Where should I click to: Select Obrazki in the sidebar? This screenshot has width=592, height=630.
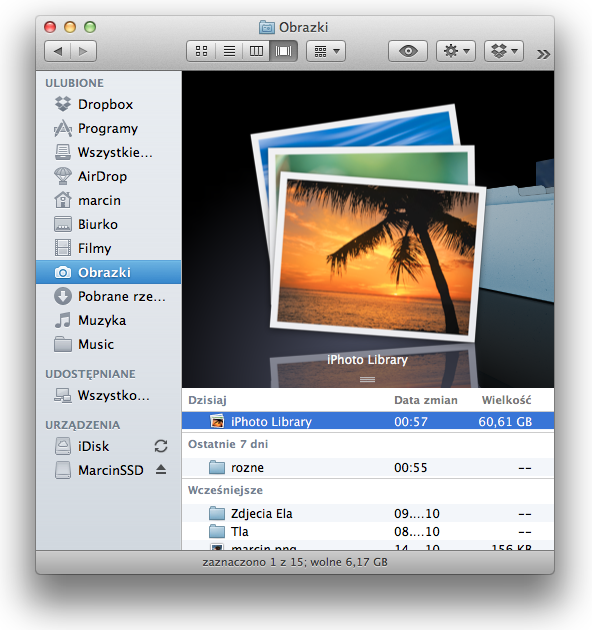coord(109,272)
